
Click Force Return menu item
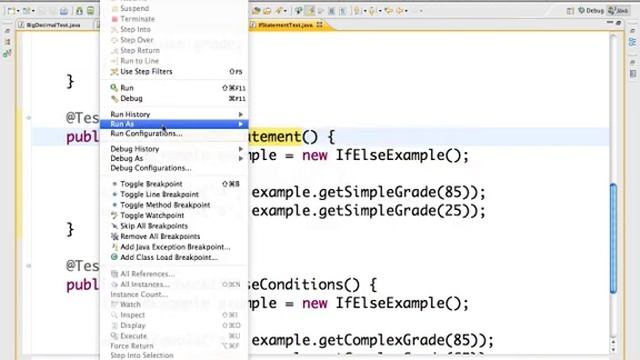(174, 346)
